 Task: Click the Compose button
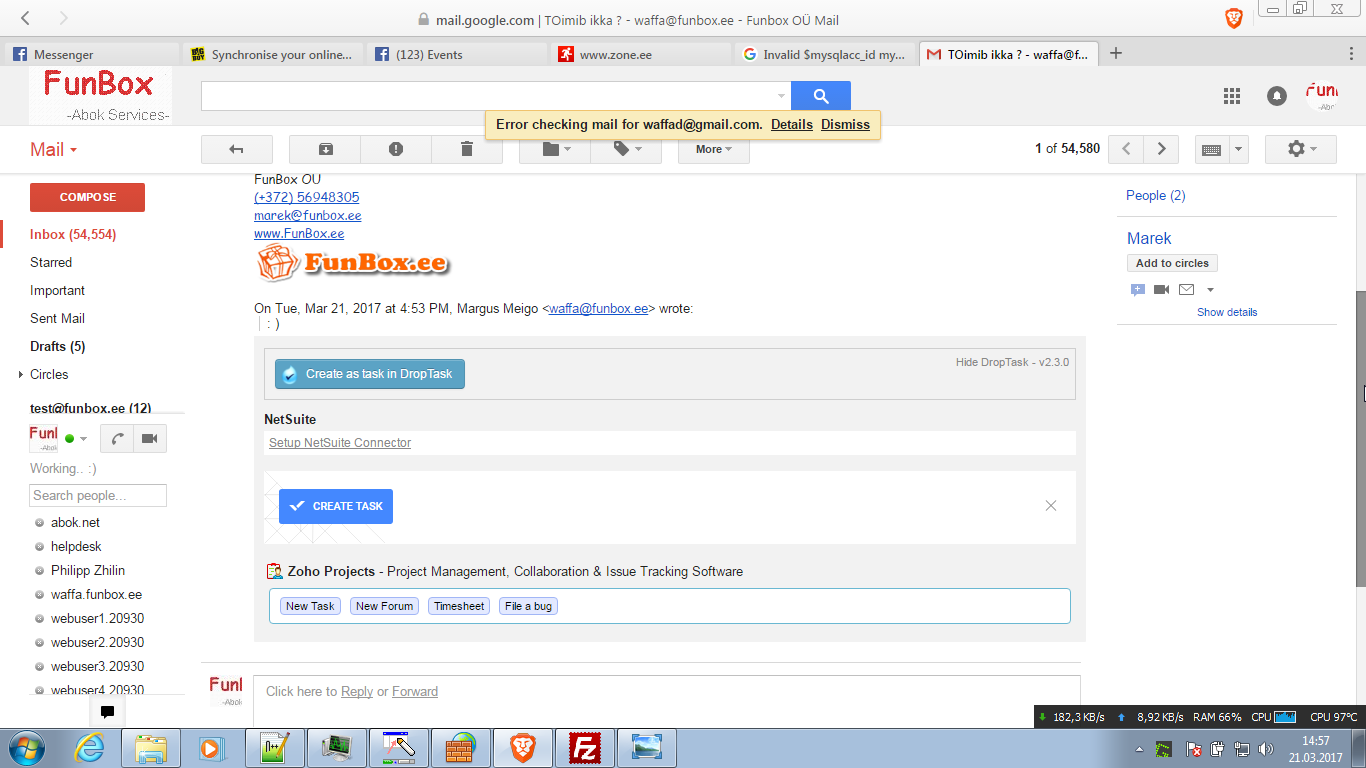click(87, 197)
